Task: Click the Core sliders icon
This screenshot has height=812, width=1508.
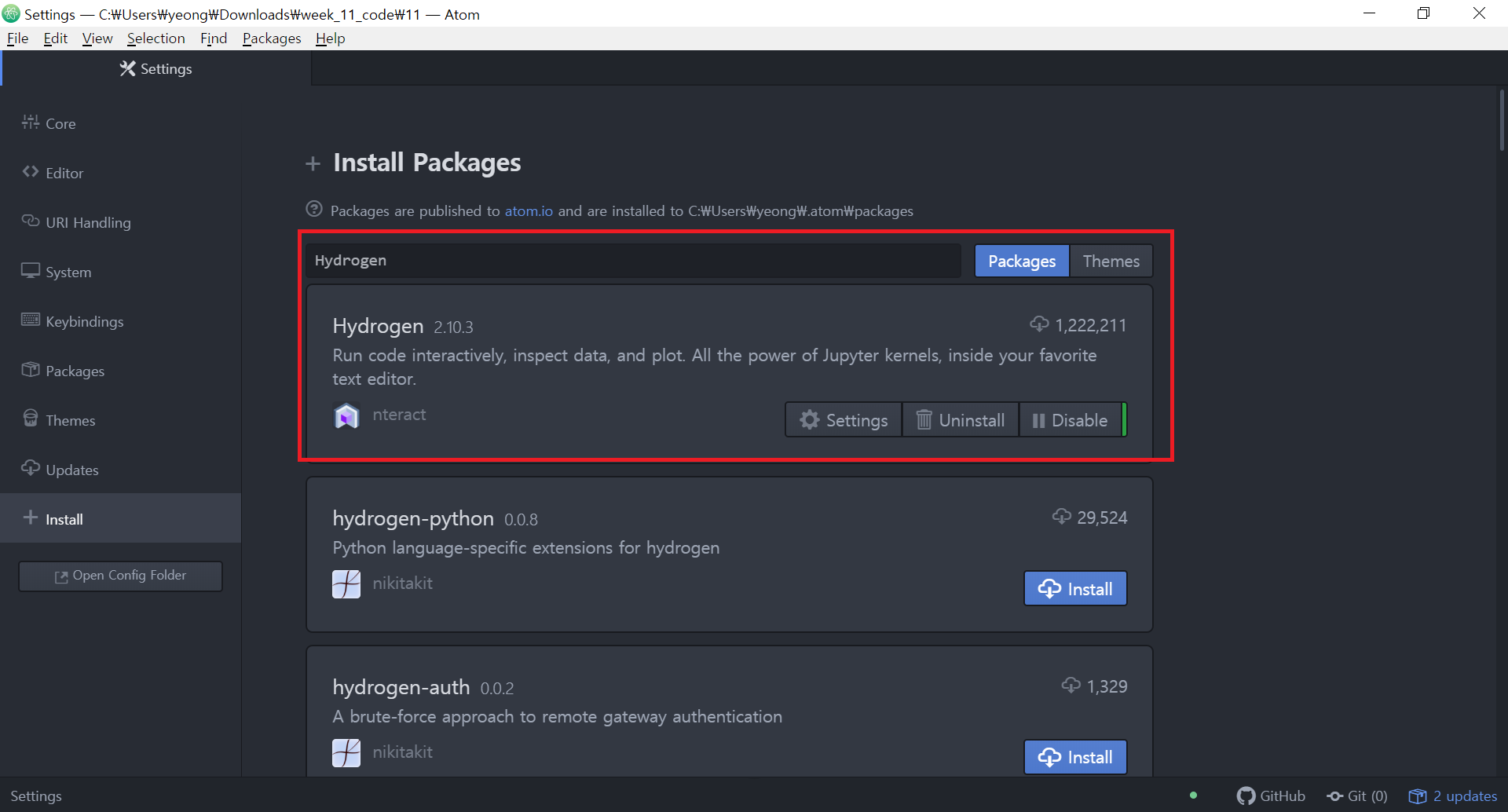Action: coord(31,122)
